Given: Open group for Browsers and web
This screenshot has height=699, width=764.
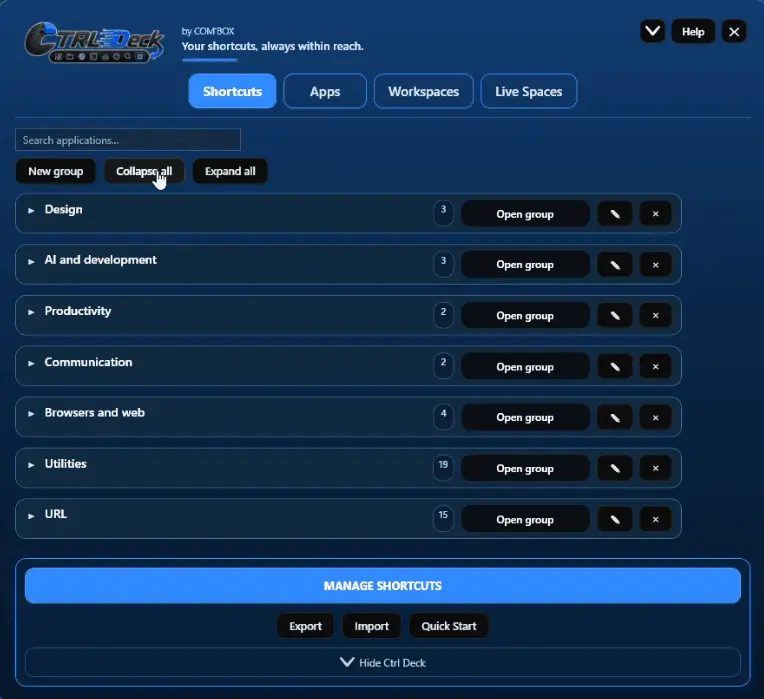Looking at the screenshot, I should point(525,417).
